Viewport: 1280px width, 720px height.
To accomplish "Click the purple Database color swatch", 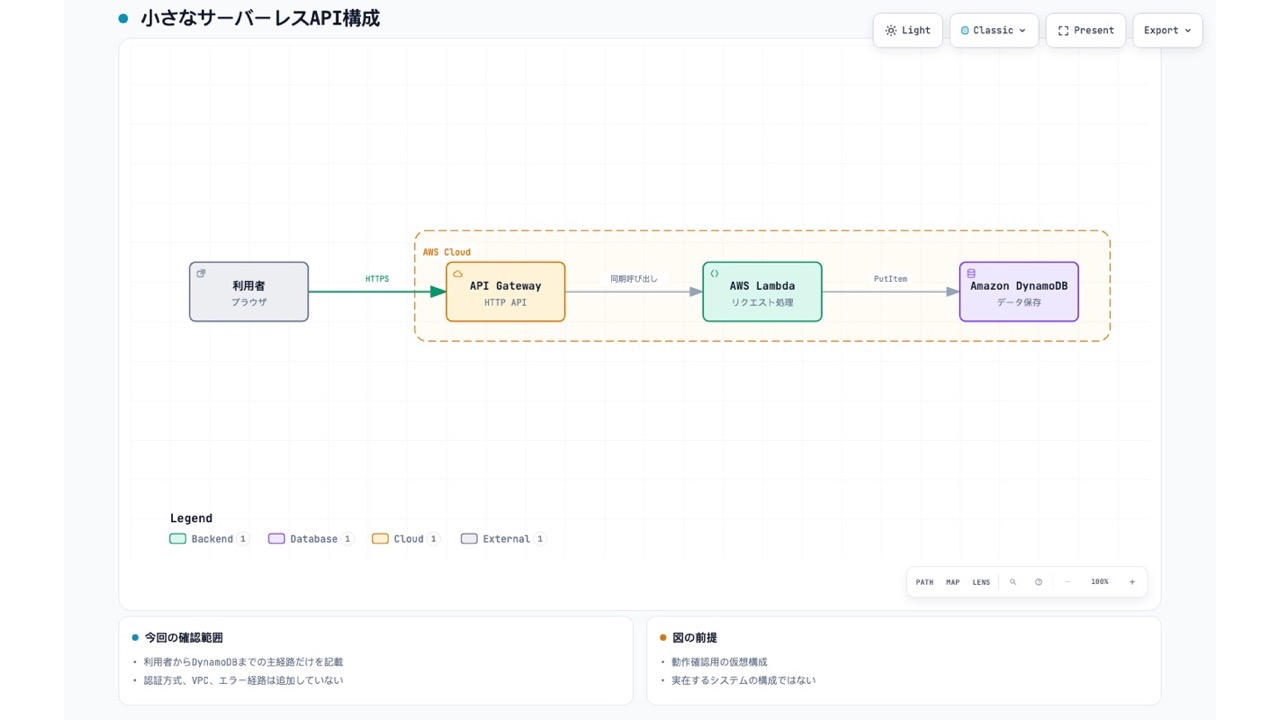I will 276,539.
